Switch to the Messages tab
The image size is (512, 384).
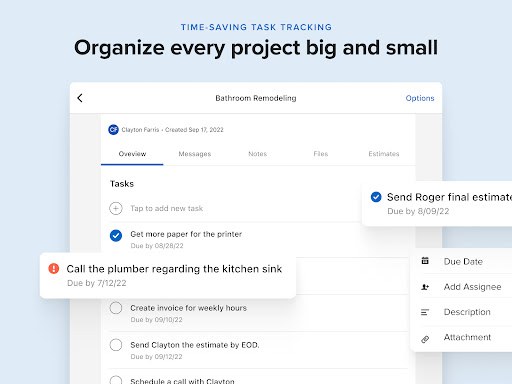pos(195,154)
